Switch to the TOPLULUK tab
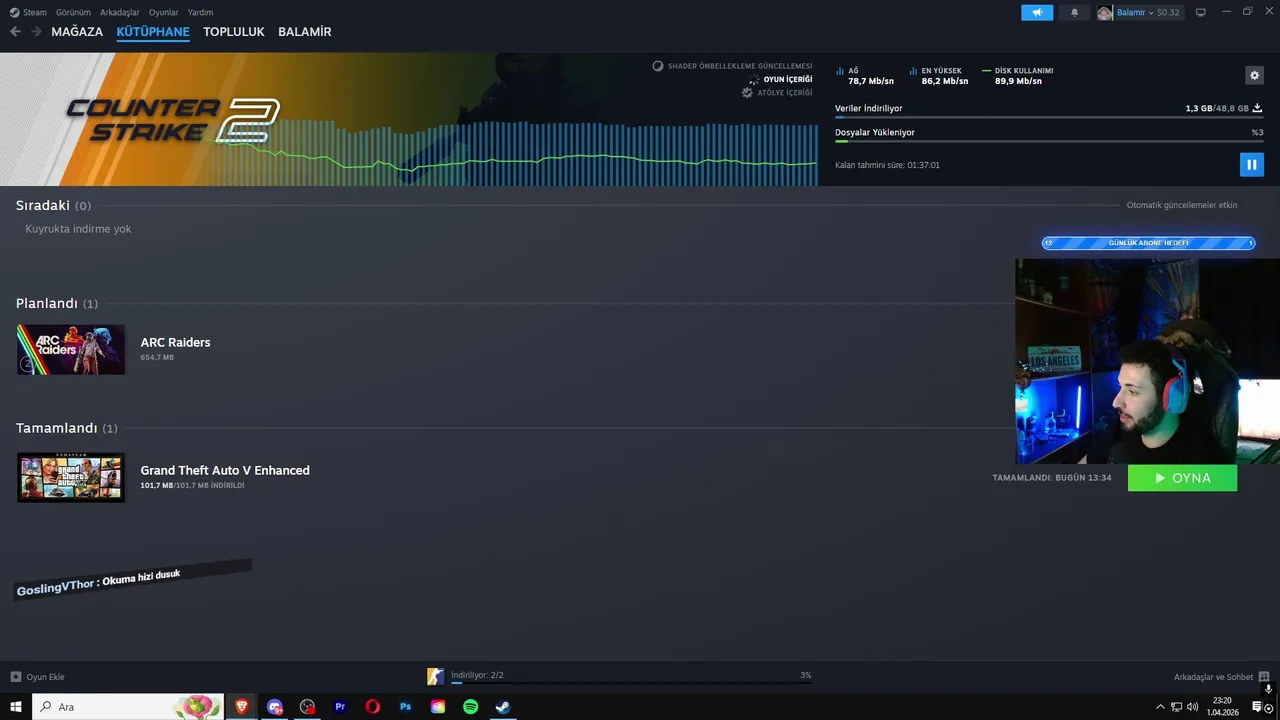The width and height of the screenshot is (1280, 720). point(234,32)
